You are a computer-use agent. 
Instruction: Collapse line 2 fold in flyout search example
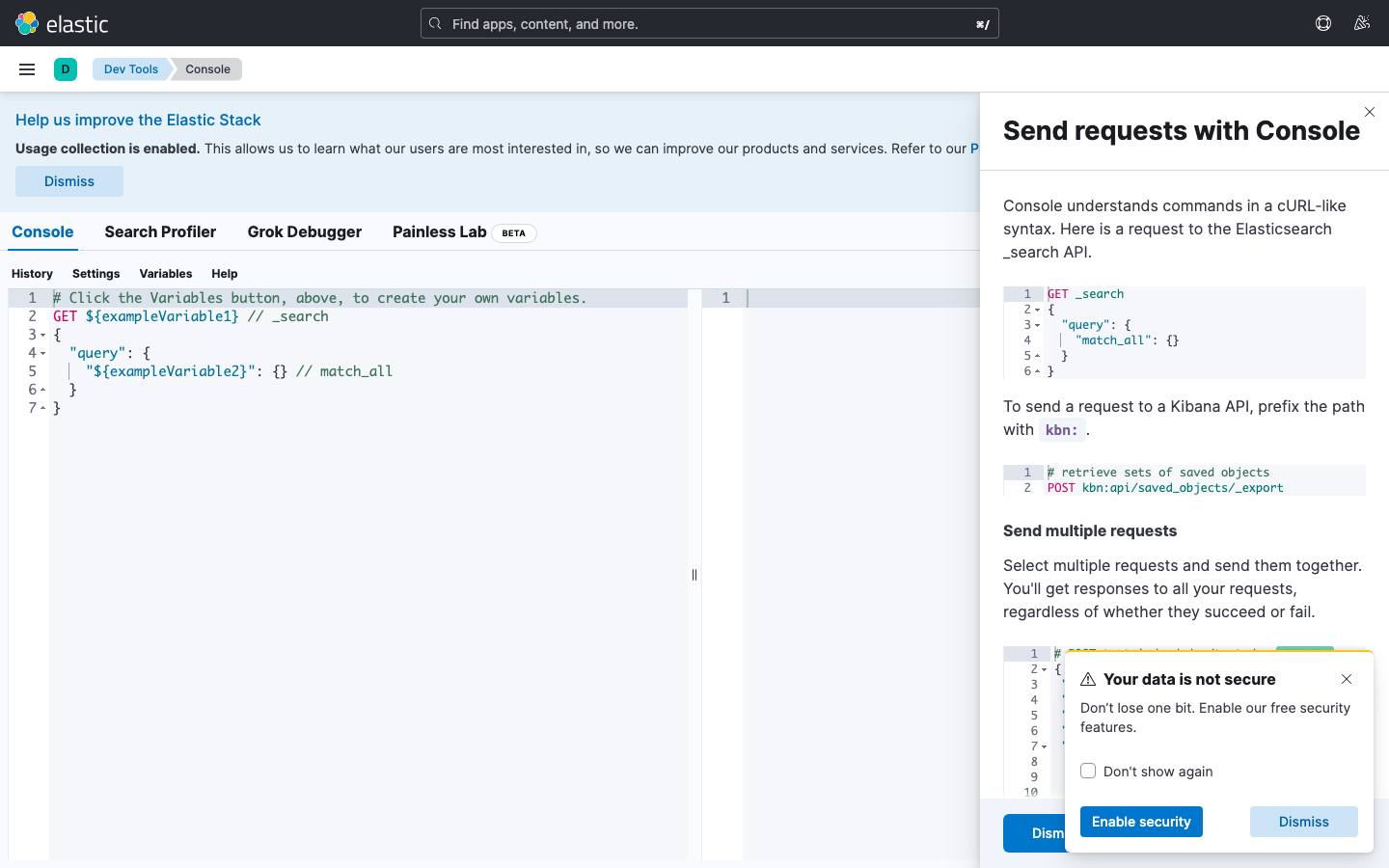[1037, 311]
